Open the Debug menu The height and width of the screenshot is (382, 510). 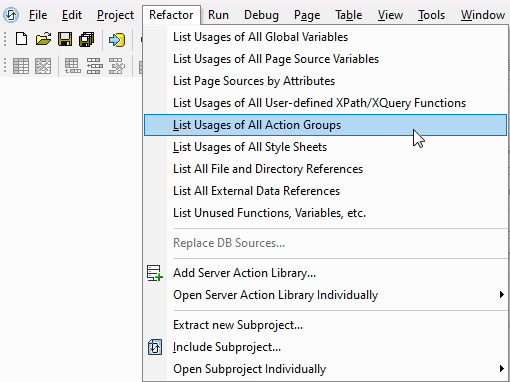tap(261, 15)
